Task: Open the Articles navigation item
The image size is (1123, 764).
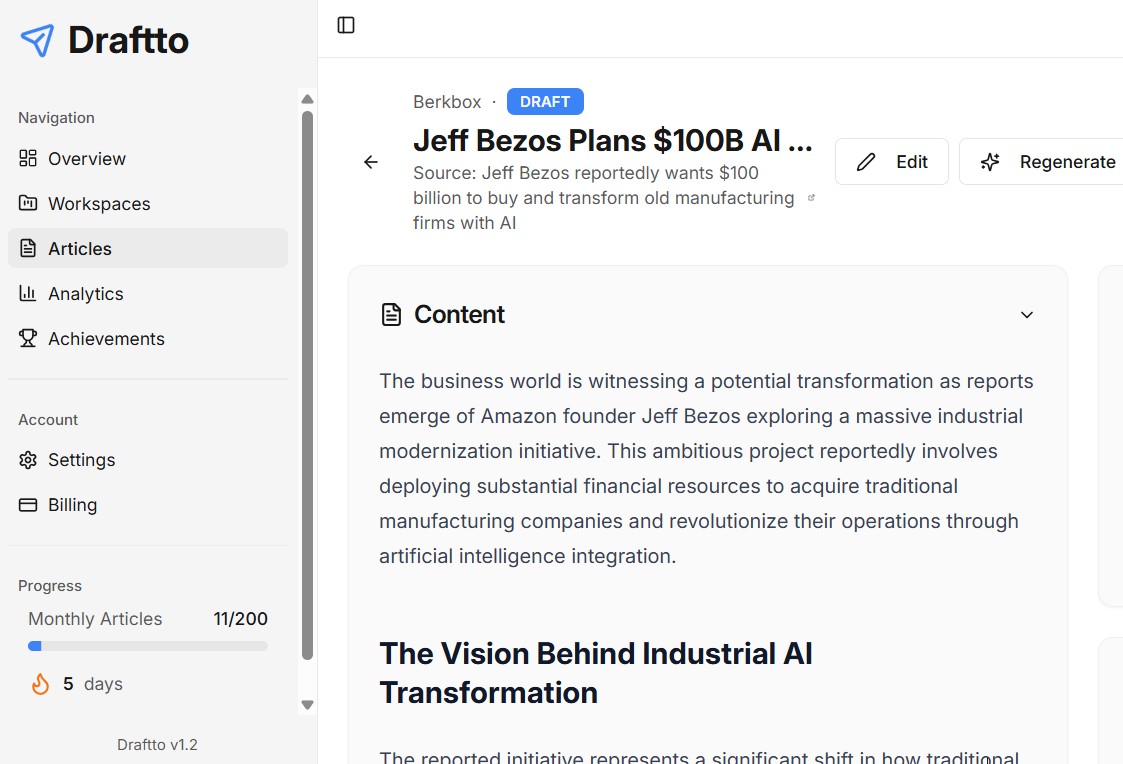Action: point(148,248)
